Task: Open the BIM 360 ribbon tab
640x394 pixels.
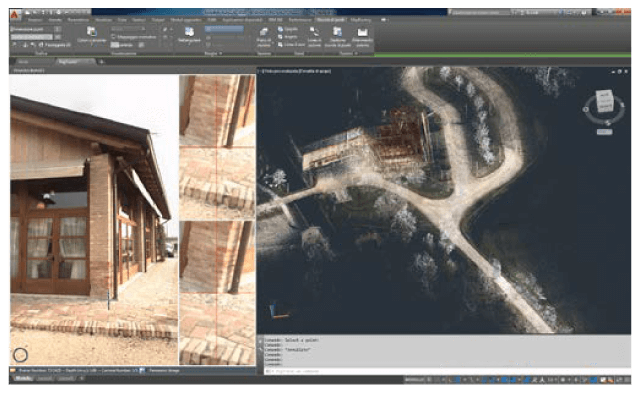Action: 275,20
